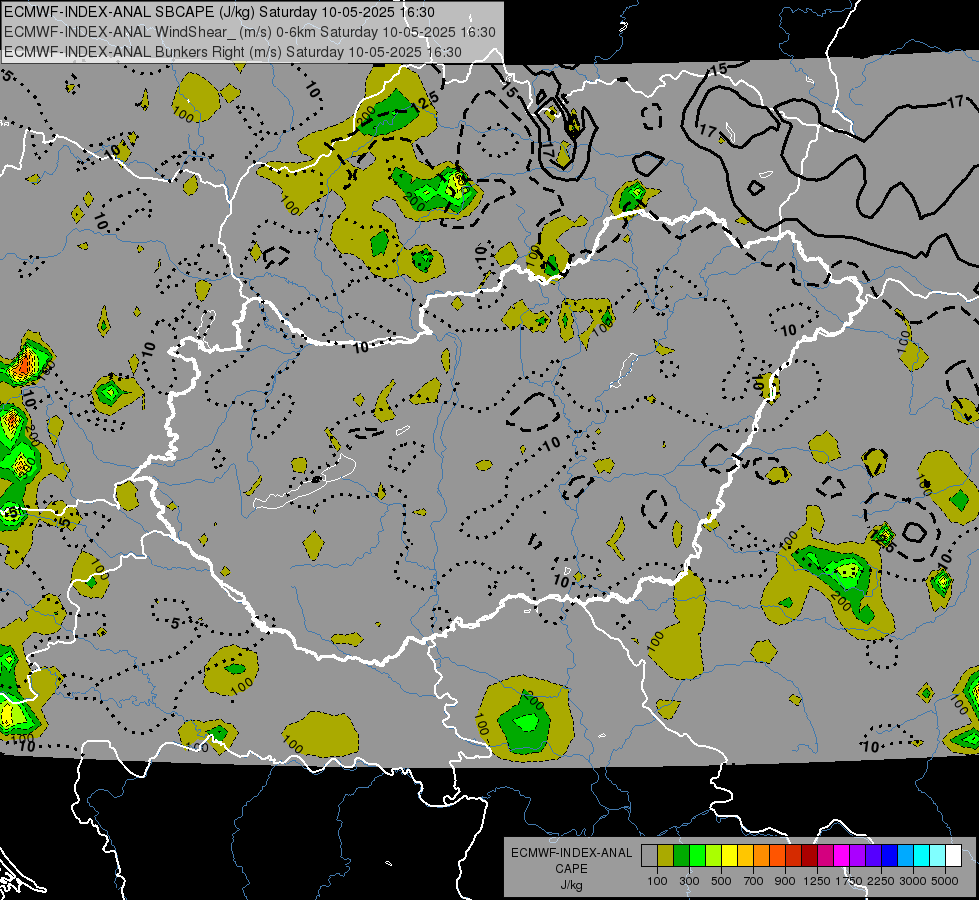The width and height of the screenshot is (979, 900).
Task: Click the legend tick label 1250
Action: (817, 881)
